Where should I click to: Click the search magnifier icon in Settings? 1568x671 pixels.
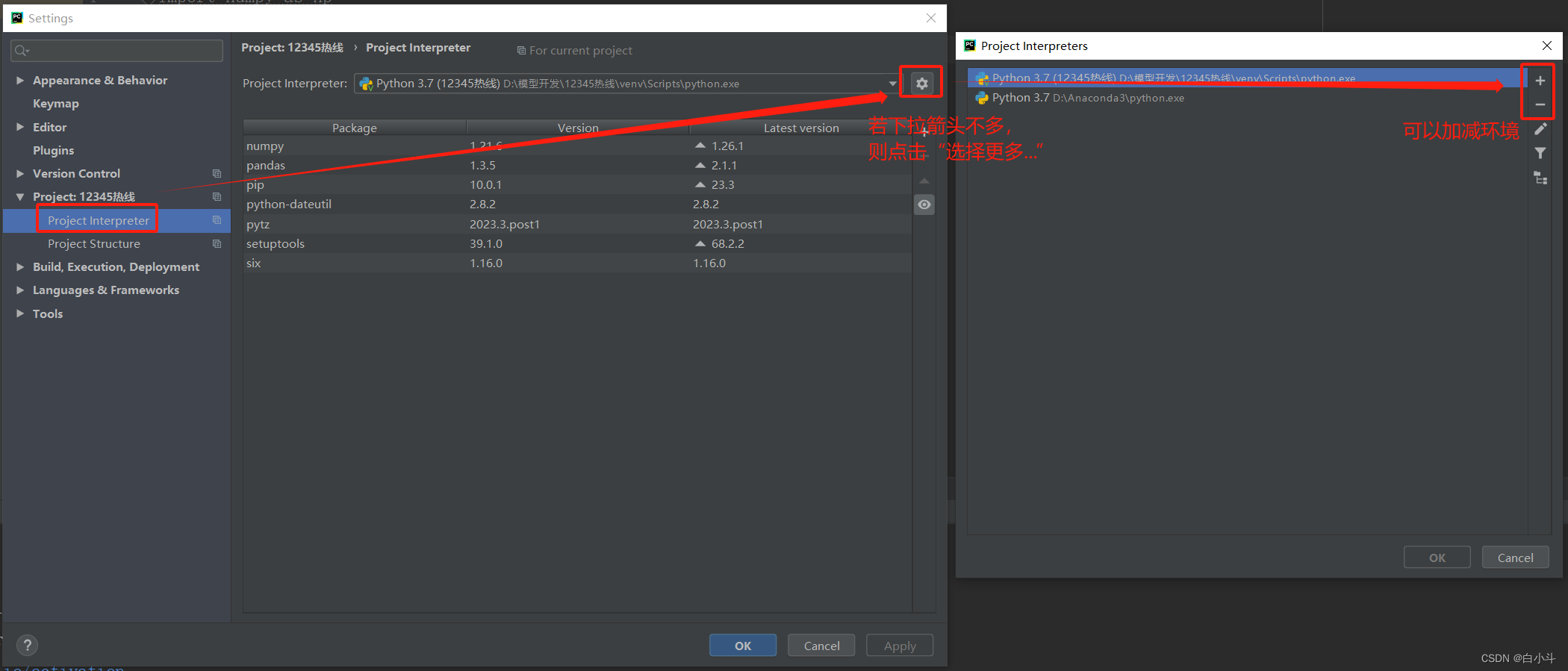pyautogui.click(x=22, y=51)
